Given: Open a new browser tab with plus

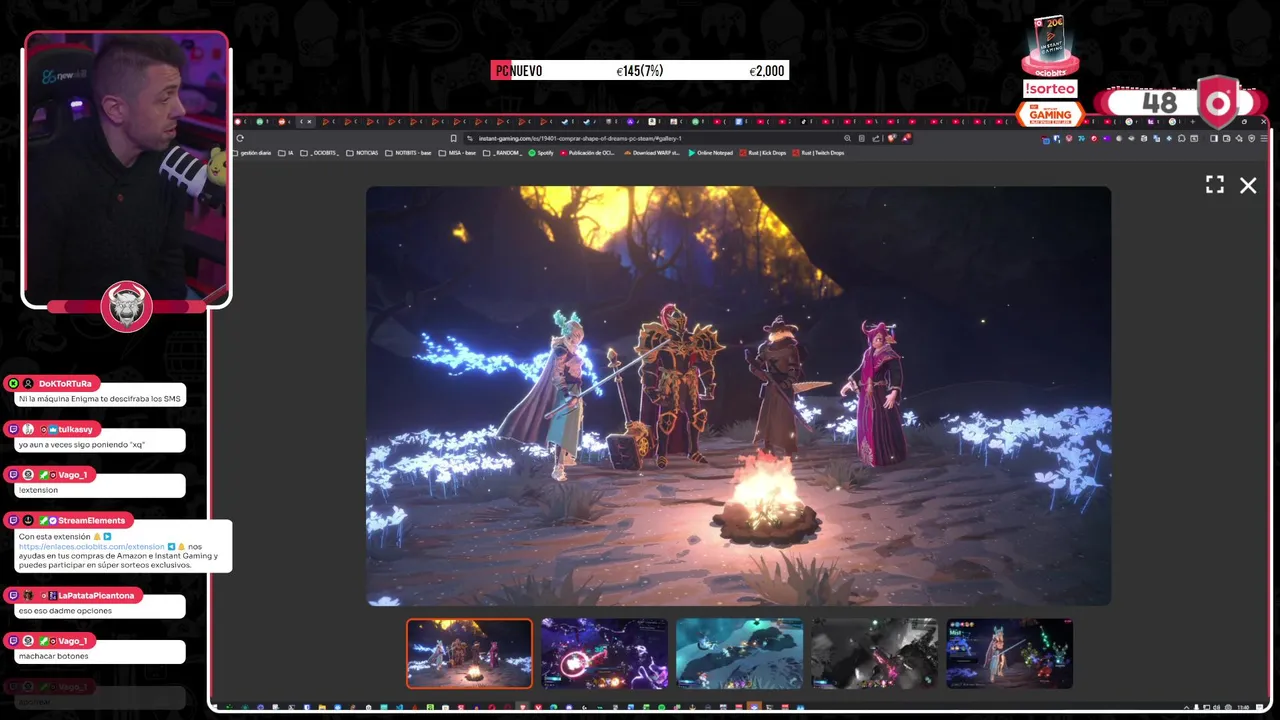Looking at the screenshot, I should click(x=1192, y=122).
